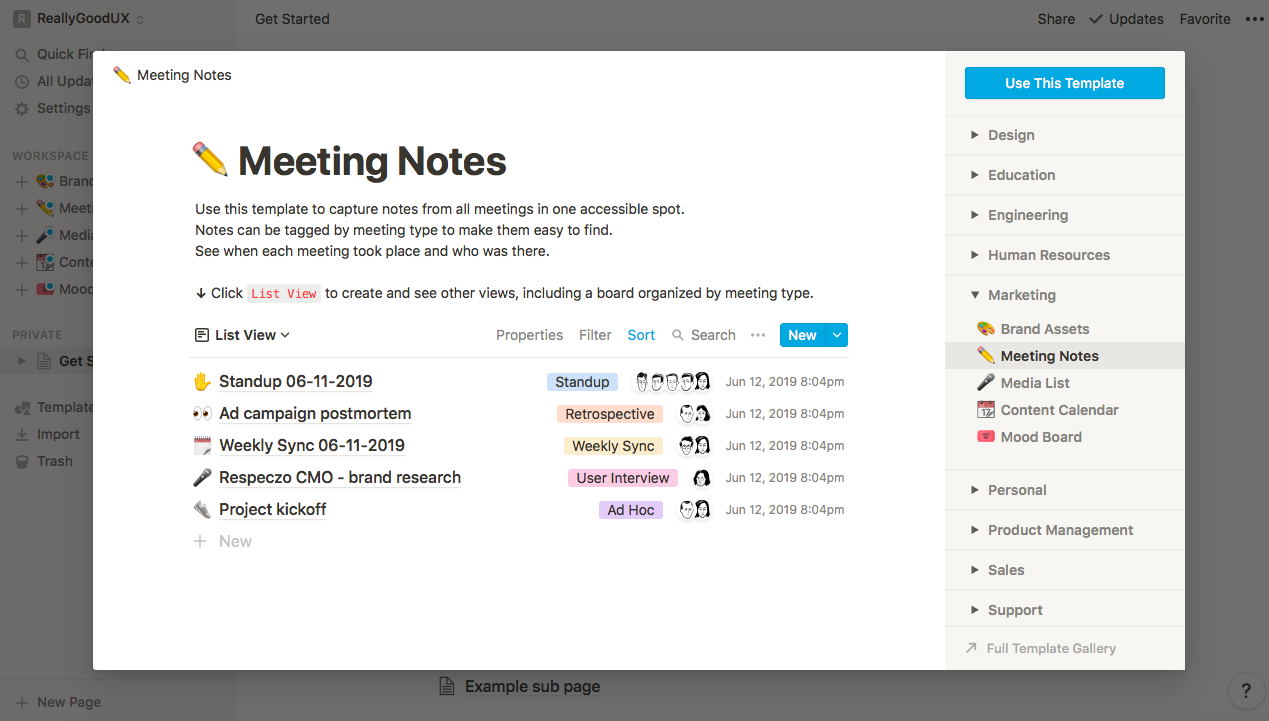Expand the Product Management category
The height and width of the screenshot is (721, 1269).
point(975,530)
